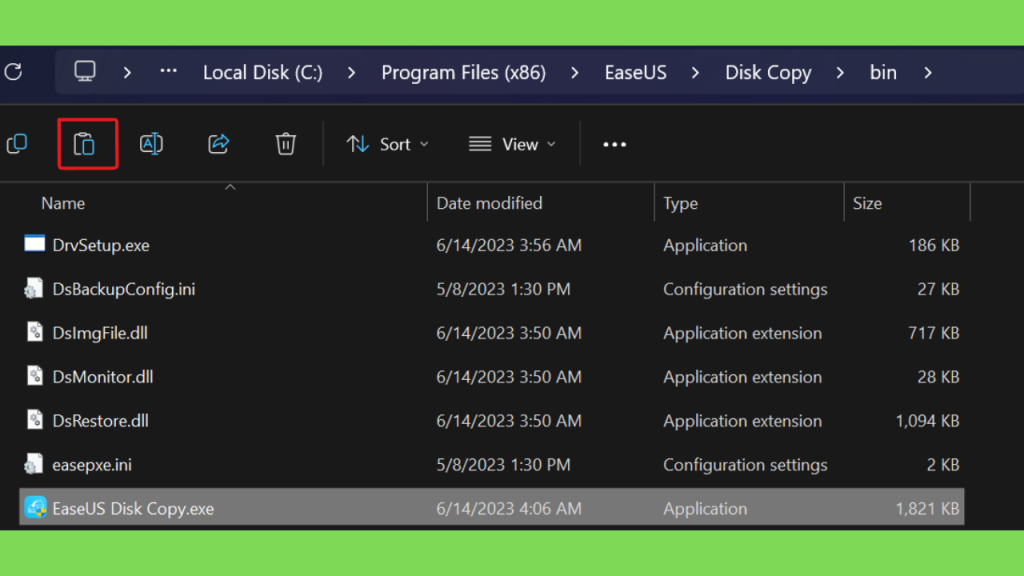The width and height of the screenshot is (1024, 576).
Task: Expand chevron after Local Disk (C:)
Action: coord(351,72)
